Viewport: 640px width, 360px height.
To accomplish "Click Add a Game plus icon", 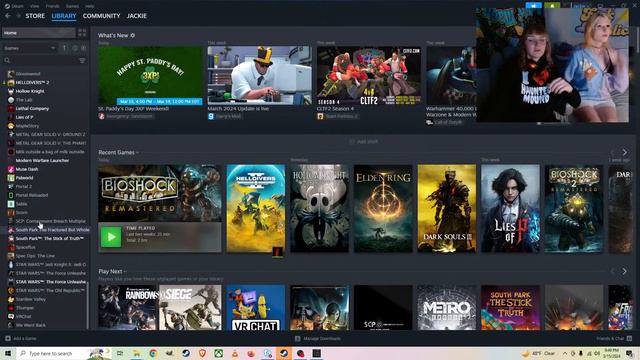I will (8, 338).
